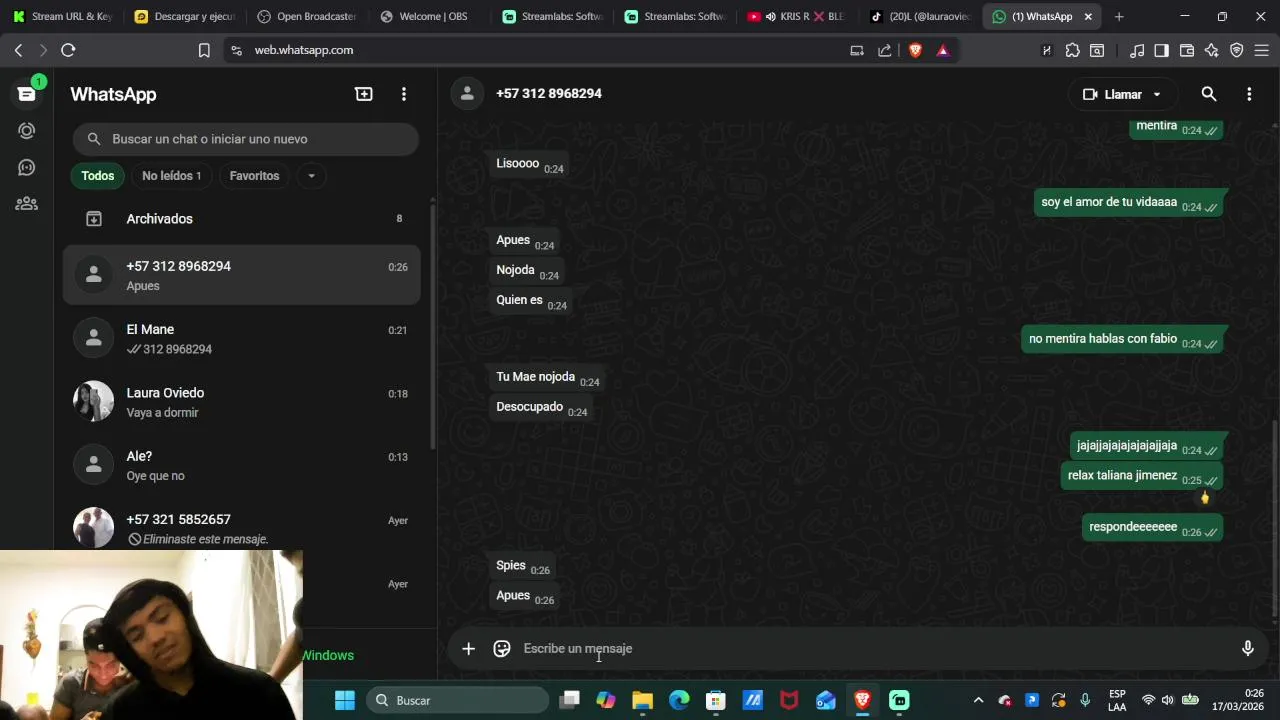
Task: Select the 'relax taliana jimenez' message
Action: 1141,476
